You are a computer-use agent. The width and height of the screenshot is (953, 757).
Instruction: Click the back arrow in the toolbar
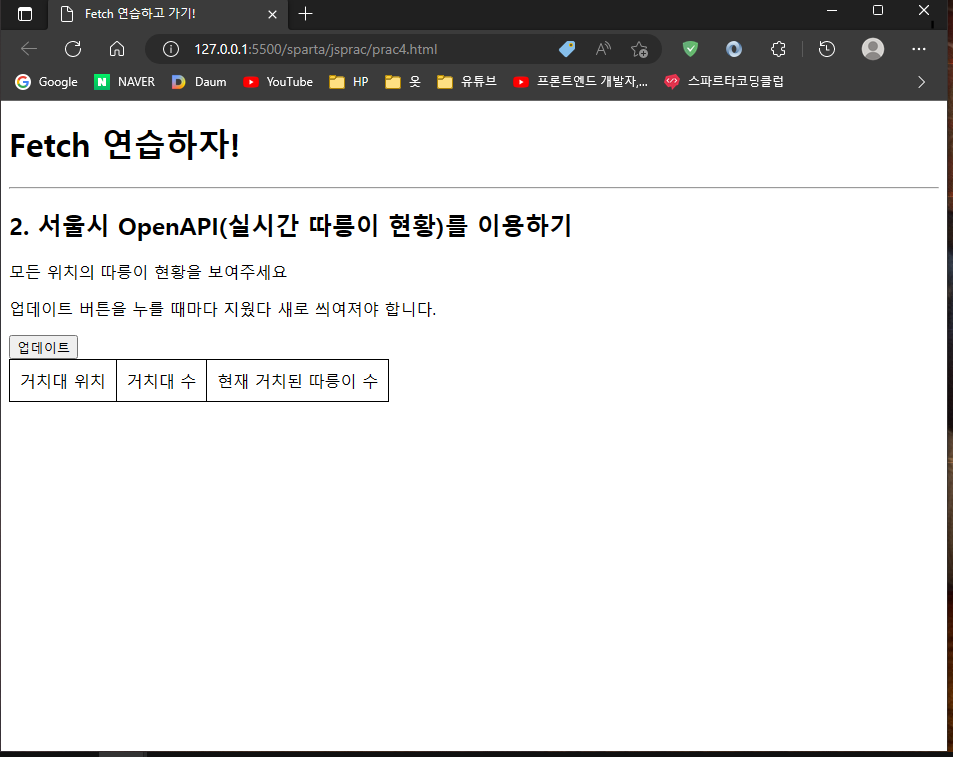click(29, 49)
